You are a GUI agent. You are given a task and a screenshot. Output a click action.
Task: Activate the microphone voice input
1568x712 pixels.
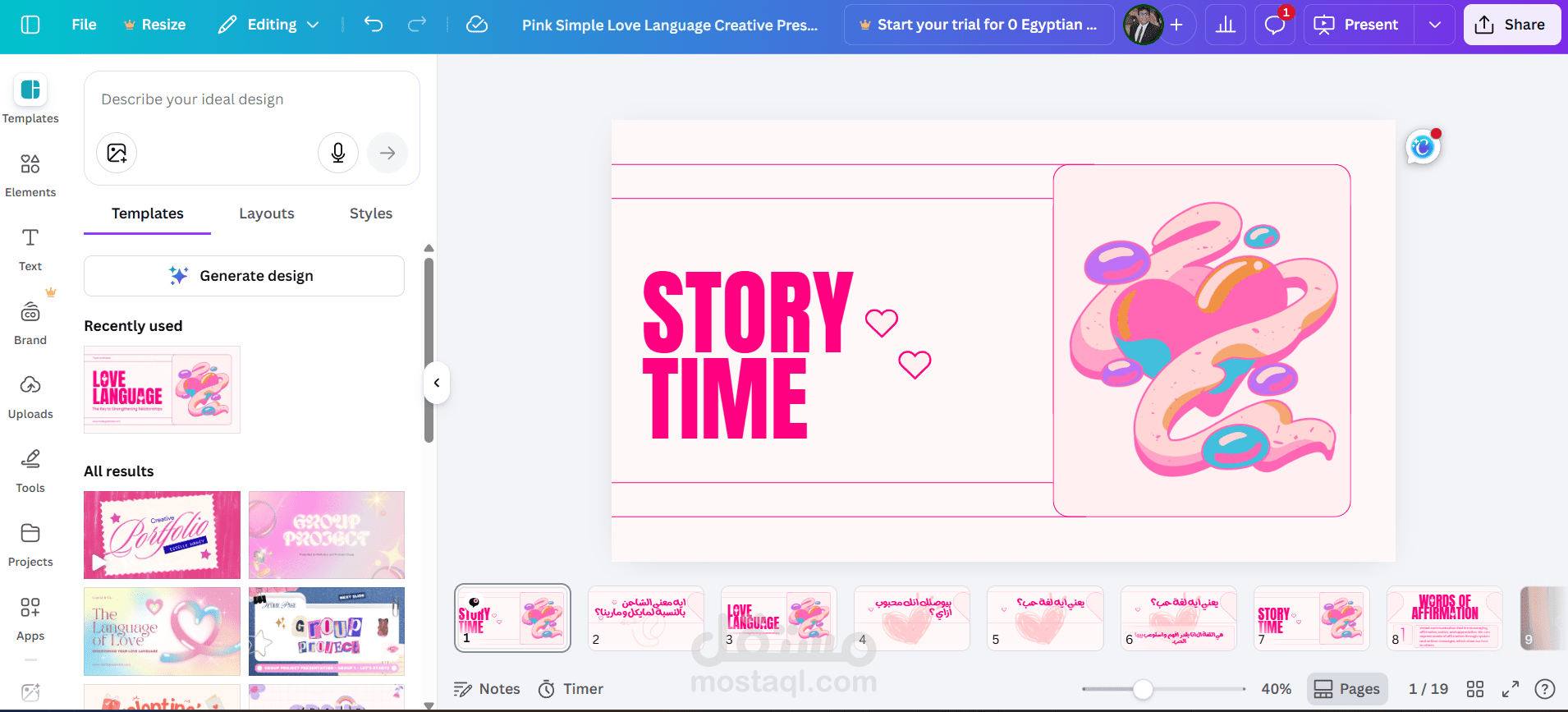click(338, 153)
